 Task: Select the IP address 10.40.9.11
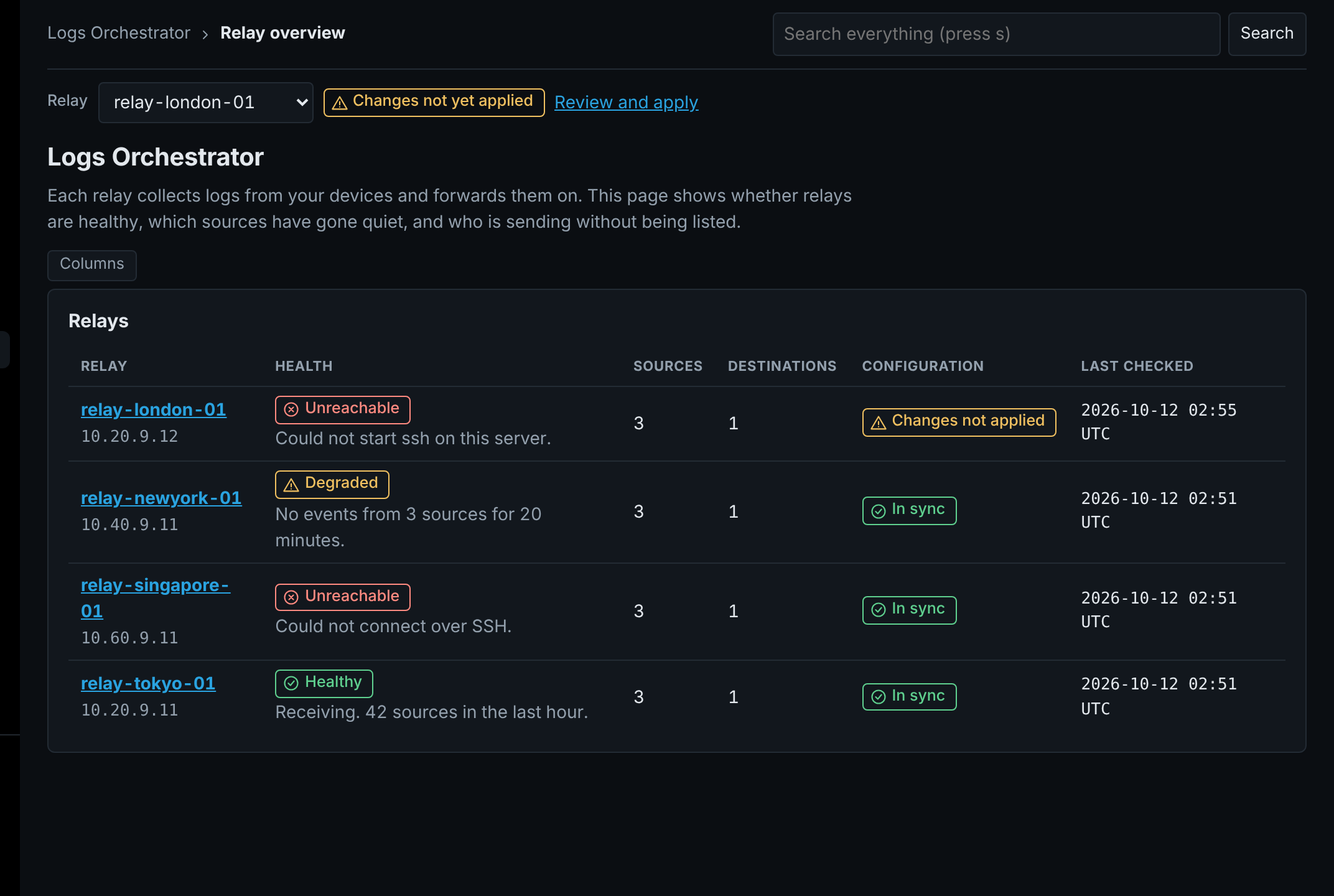[129, 525]
